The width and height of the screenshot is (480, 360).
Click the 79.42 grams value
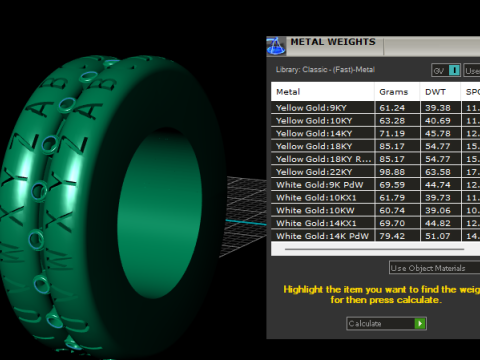(x=392, y=236)
